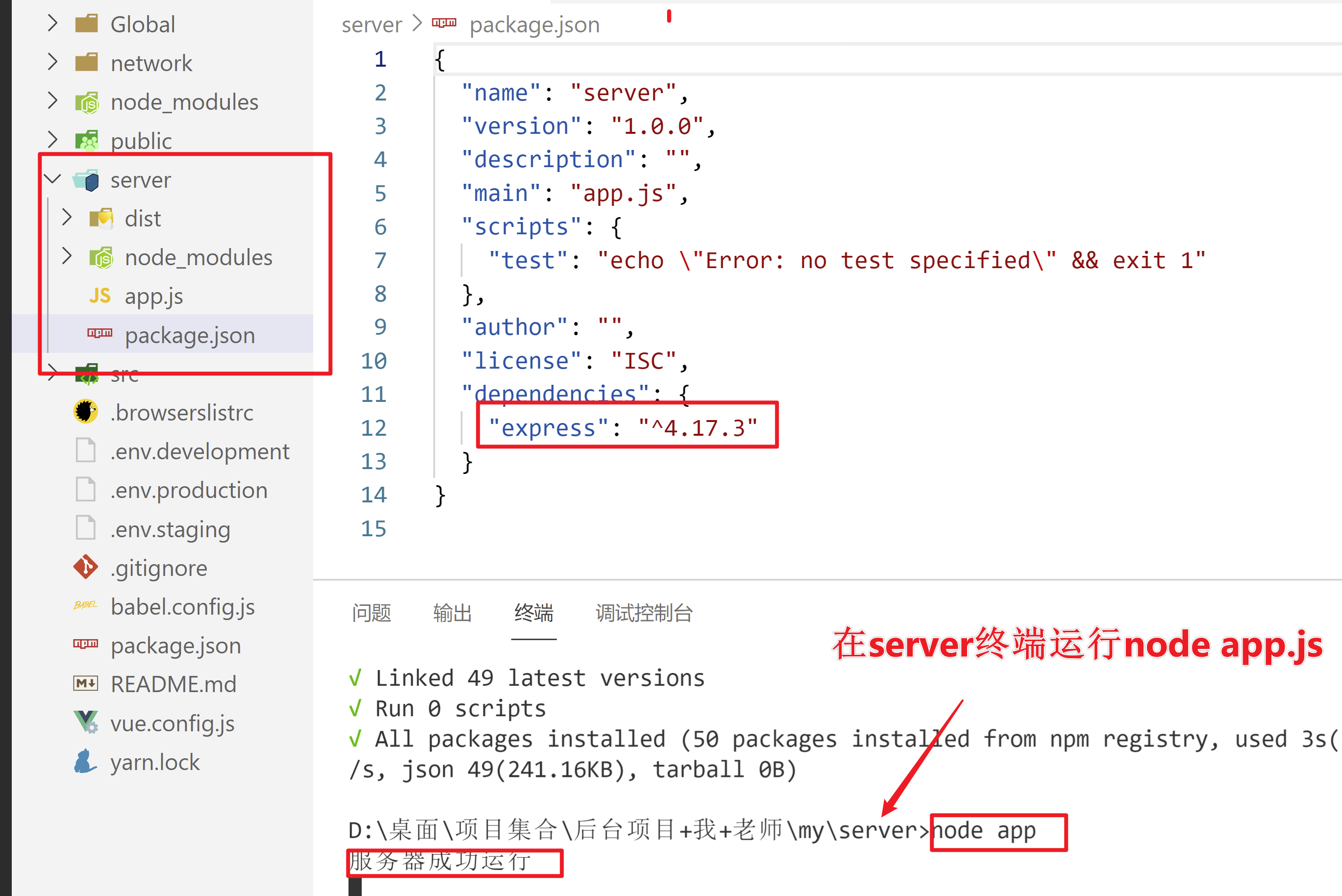The image size is (1342, 896).
Task: Click node_modules icon inside server folder
Action: click(x=101, y=258)
